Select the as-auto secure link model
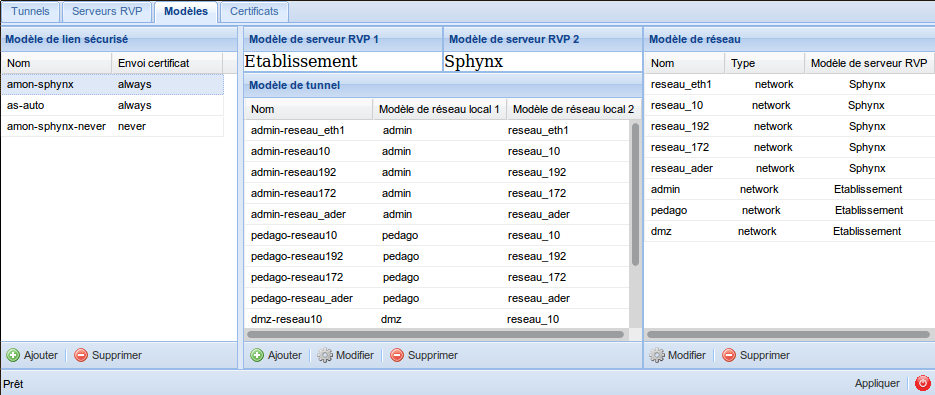Screen dimensions: 935x395 point(113,106)
